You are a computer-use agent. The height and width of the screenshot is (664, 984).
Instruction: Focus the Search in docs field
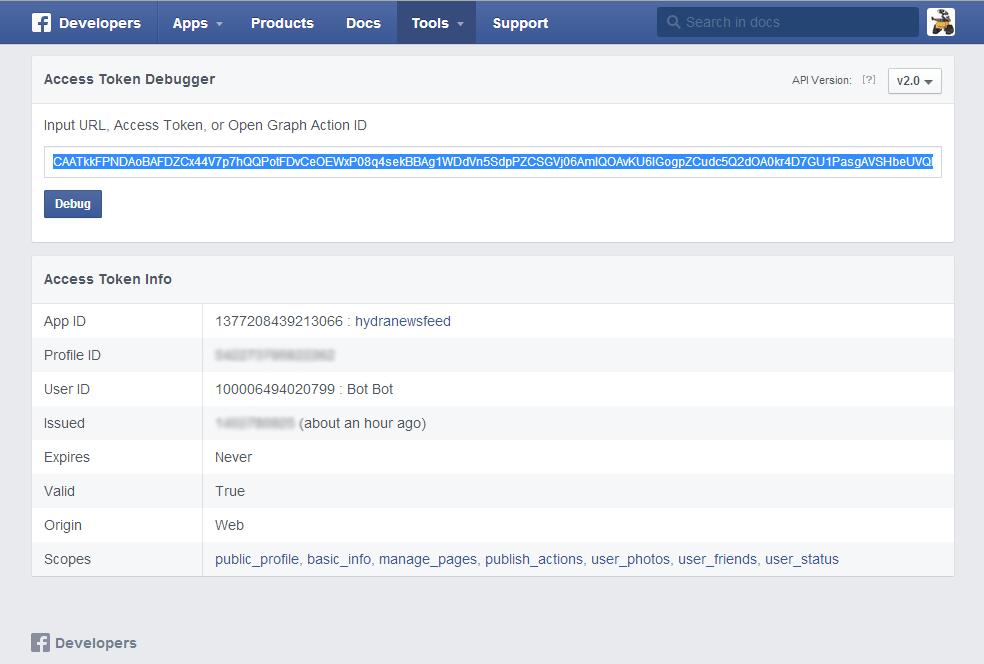(788, 22)
